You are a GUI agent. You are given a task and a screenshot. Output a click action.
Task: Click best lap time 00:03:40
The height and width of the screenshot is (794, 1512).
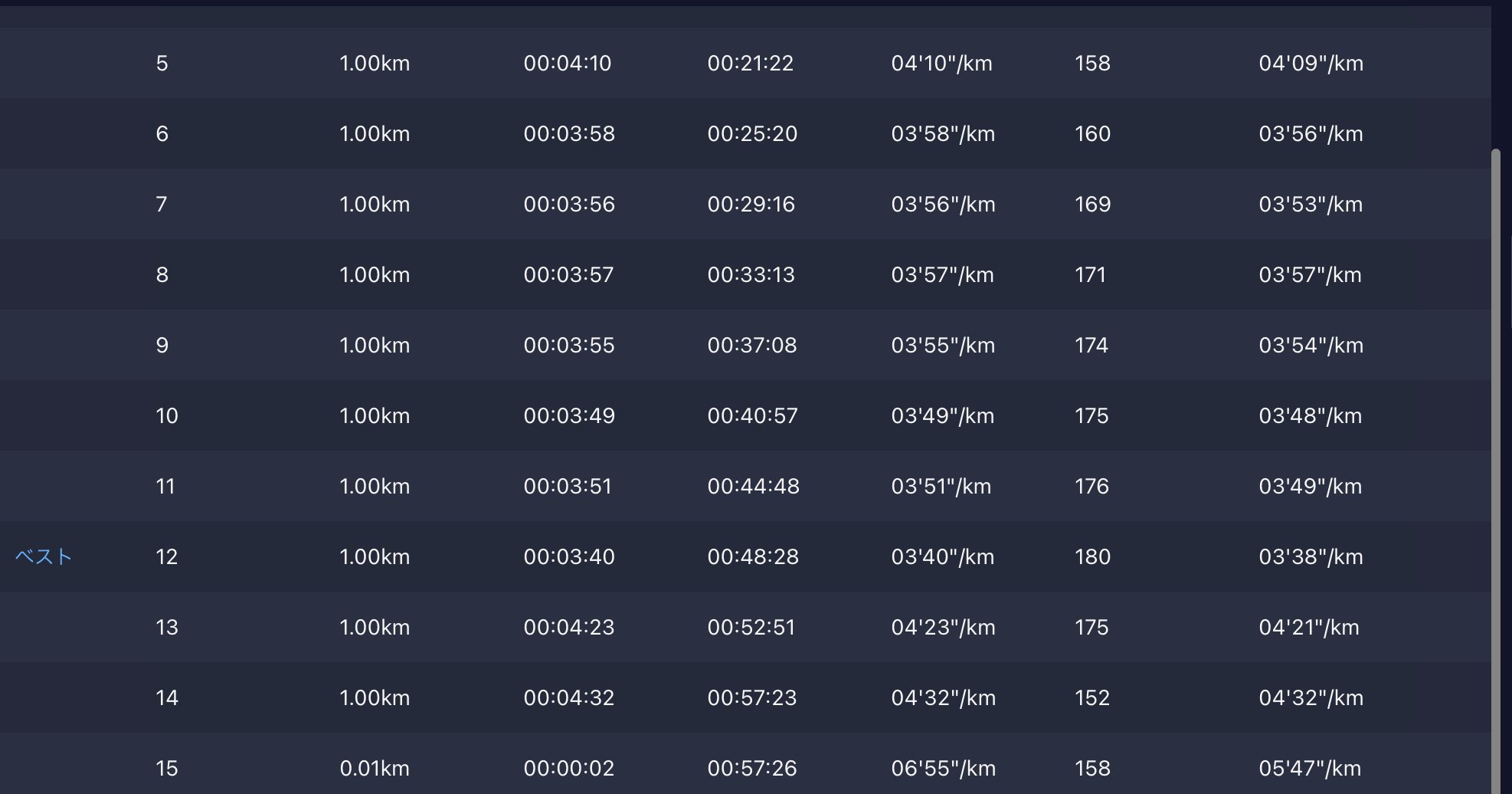569,556
